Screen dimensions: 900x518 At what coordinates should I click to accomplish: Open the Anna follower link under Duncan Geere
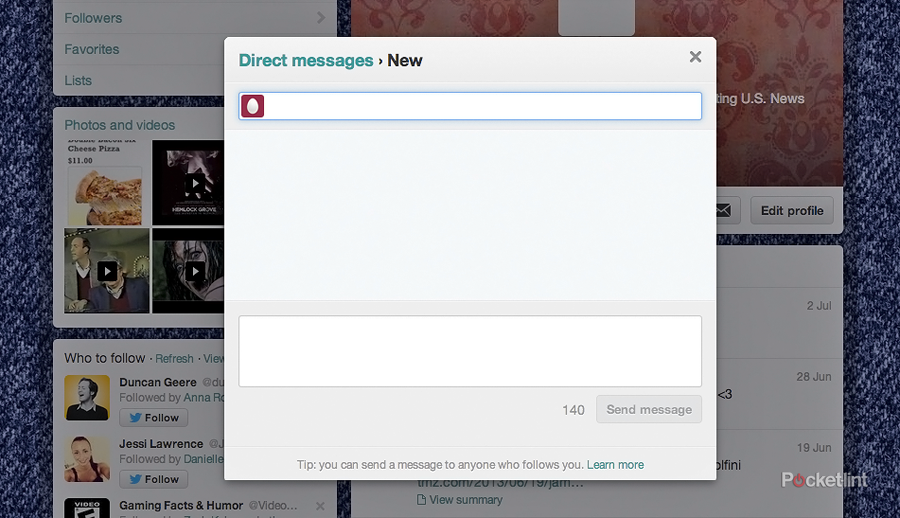pos(204,397)
